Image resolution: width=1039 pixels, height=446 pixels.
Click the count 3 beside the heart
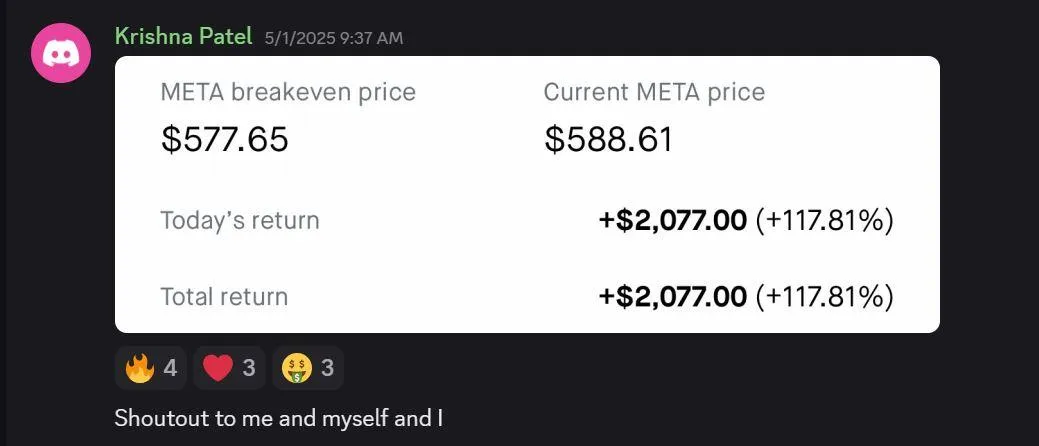point(249,369)
